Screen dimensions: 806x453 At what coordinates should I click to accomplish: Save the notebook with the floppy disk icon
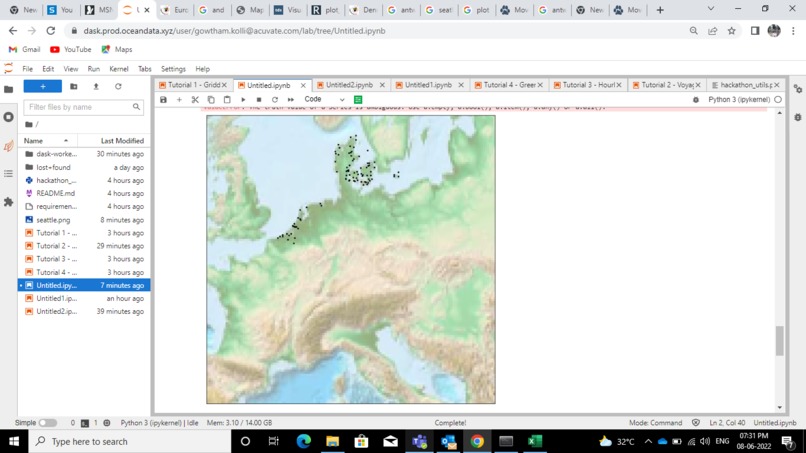pyautogui.click(x=163, y=100)
